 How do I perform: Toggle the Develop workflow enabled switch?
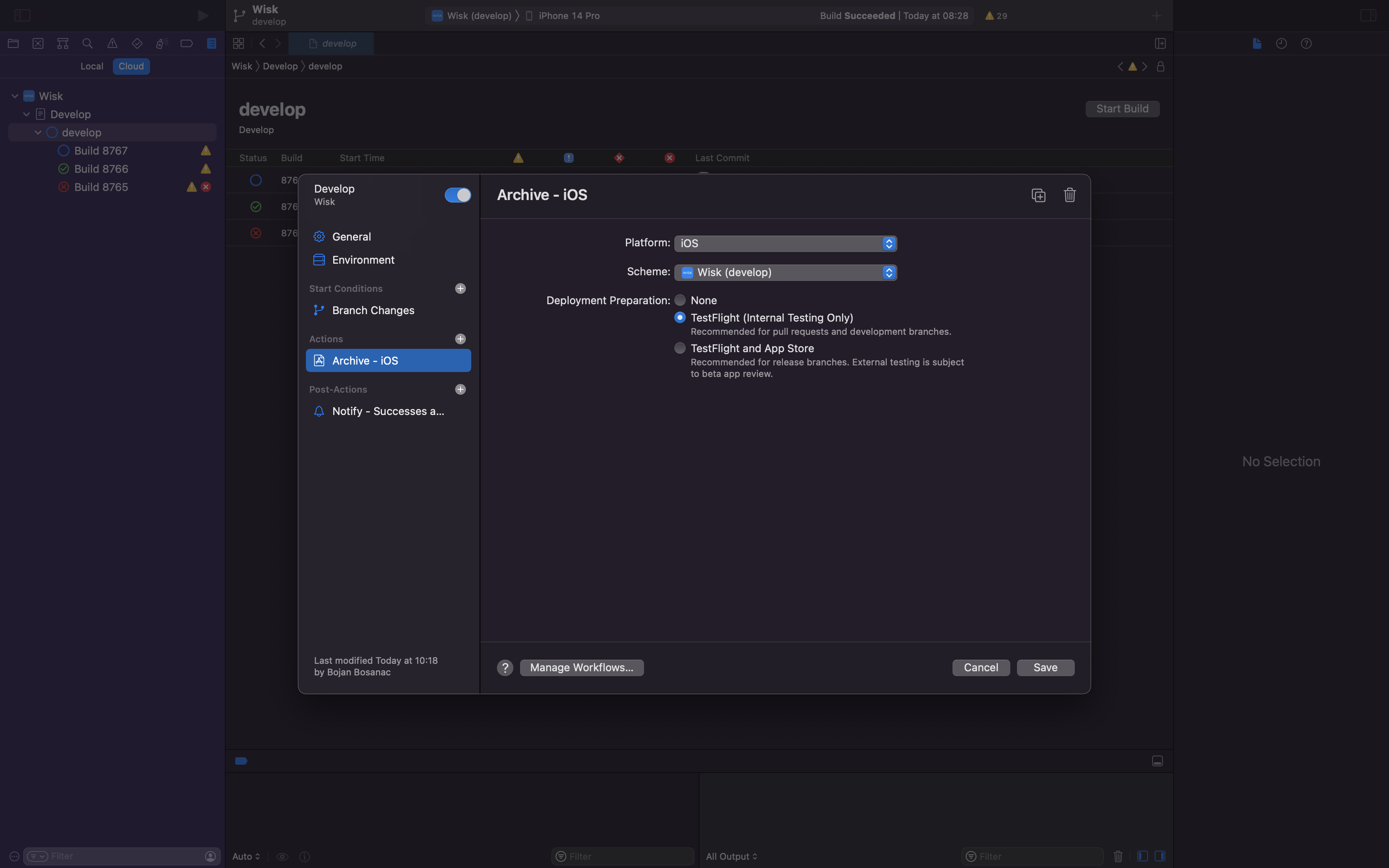coord(458,195)
